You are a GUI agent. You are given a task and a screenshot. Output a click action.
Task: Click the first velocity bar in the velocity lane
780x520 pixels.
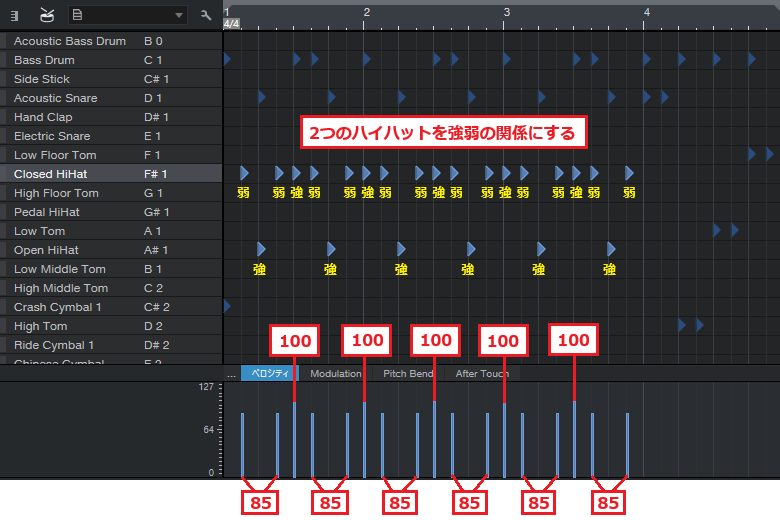pyautogui.click(x=242, y=444)
